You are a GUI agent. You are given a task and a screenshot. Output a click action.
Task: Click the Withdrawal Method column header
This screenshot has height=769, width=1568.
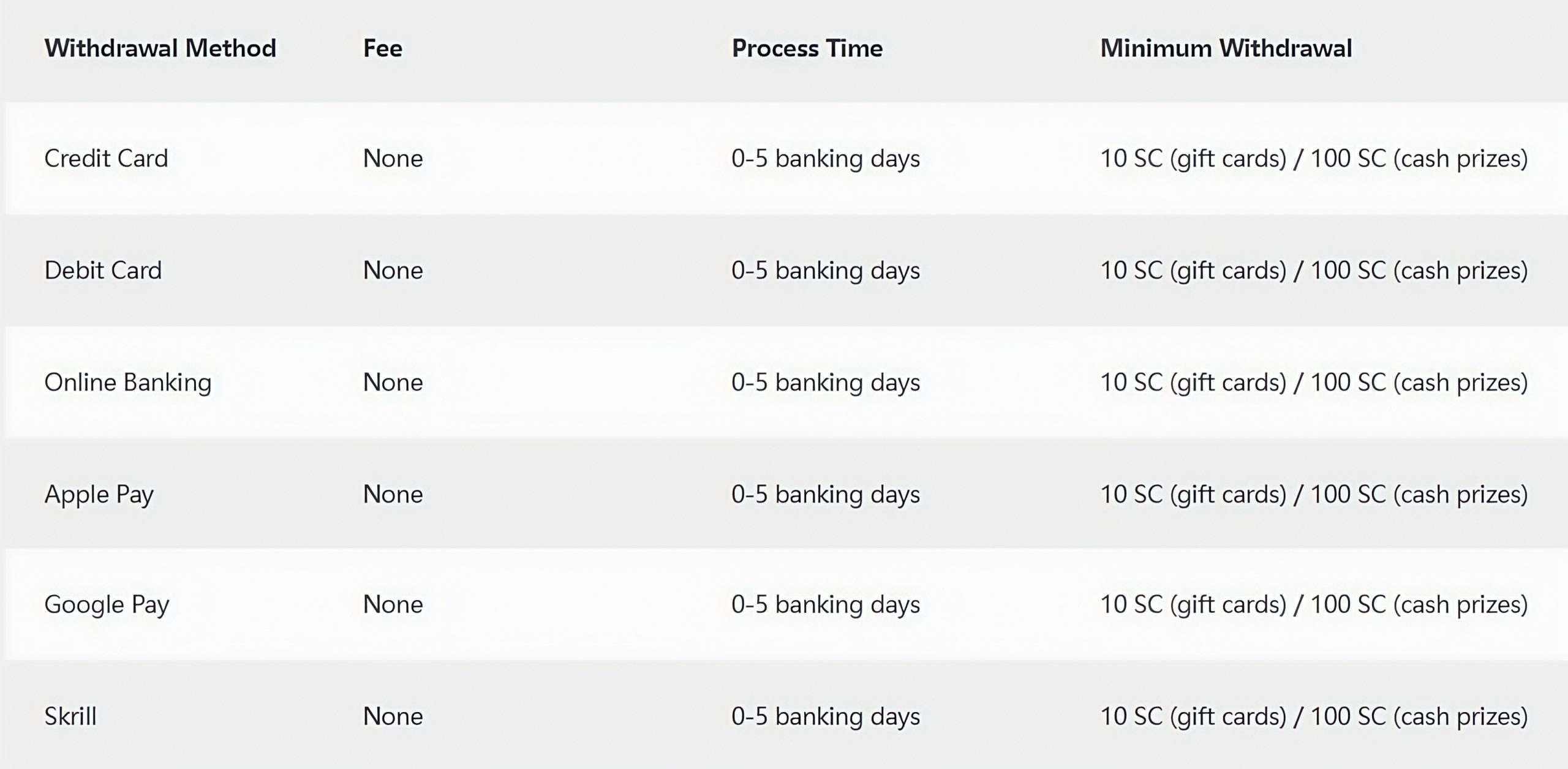tap(160, 48)
